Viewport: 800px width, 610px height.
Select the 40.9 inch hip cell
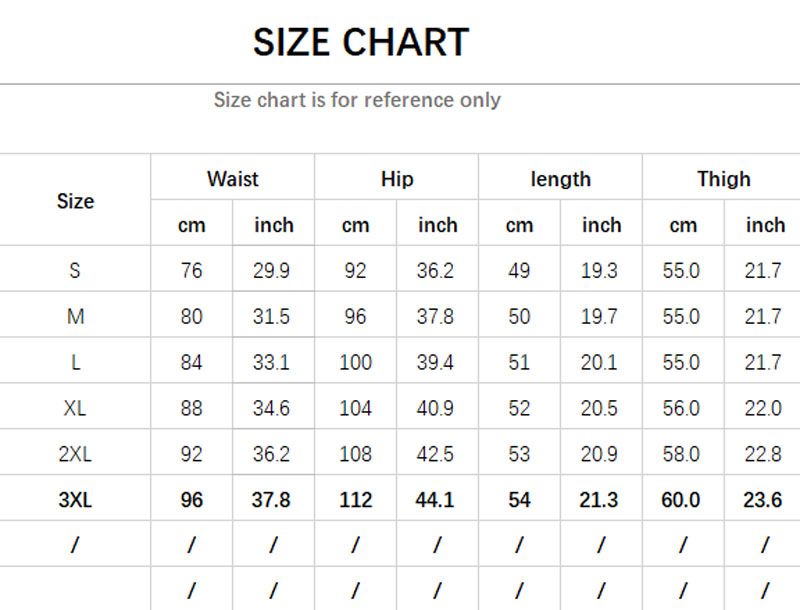pos(435,408)
